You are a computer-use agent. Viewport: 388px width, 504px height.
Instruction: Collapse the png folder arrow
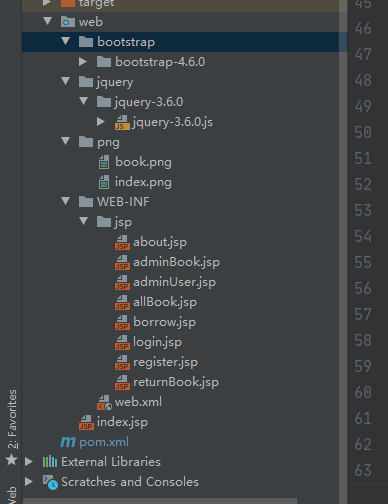point(66,141)
